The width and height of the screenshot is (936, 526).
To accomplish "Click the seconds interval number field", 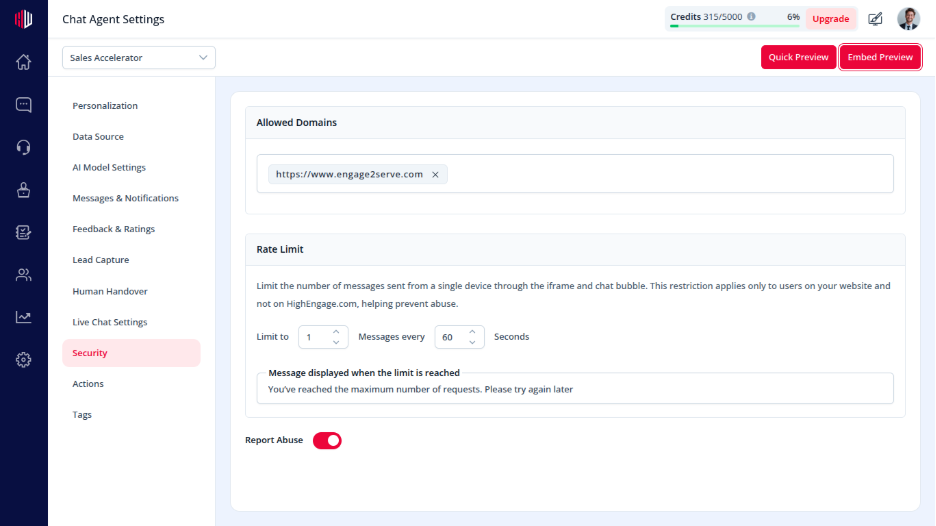I will (459, 337).
